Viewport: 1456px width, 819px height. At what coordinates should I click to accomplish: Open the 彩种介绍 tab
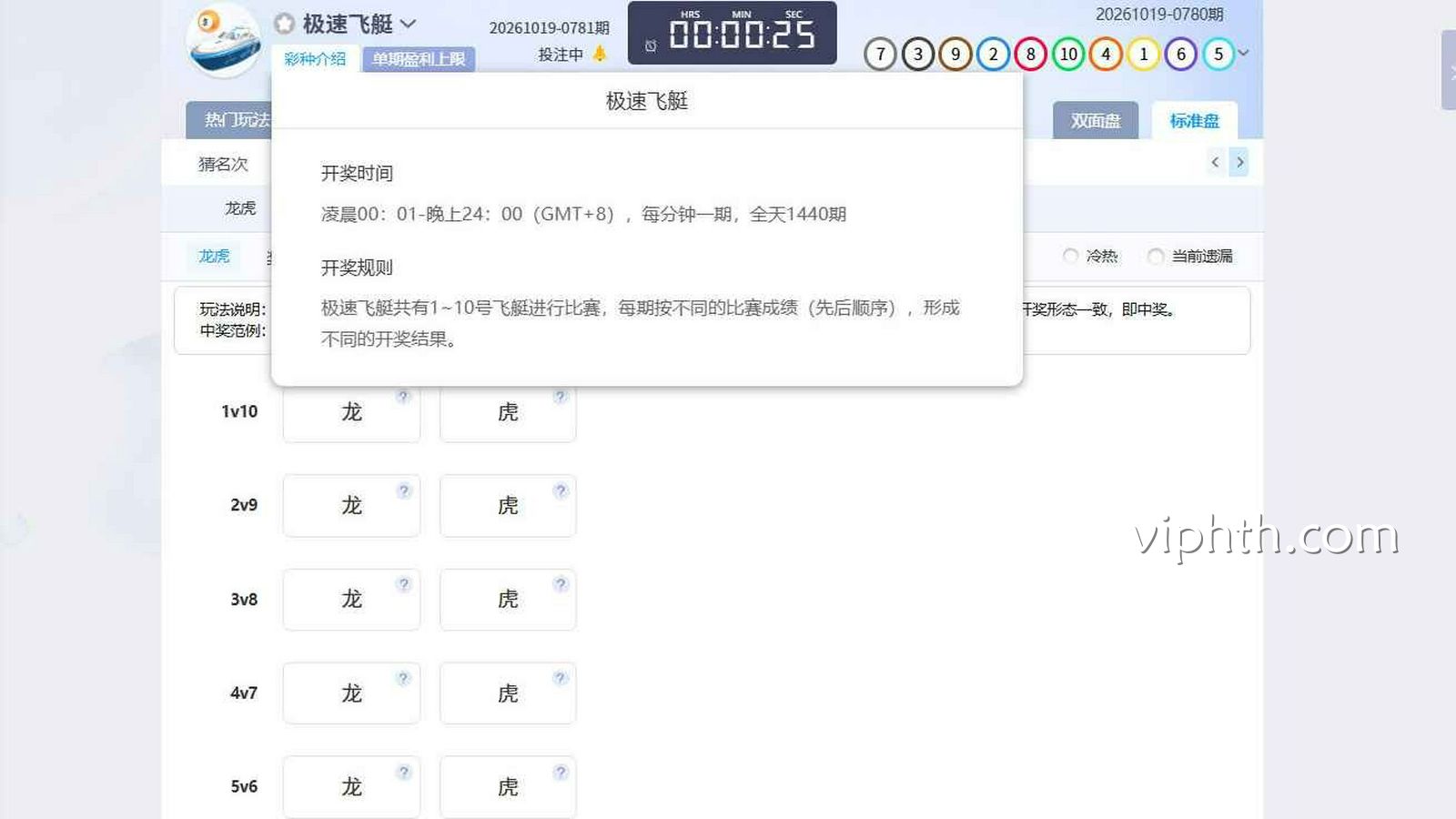[315, 59]
